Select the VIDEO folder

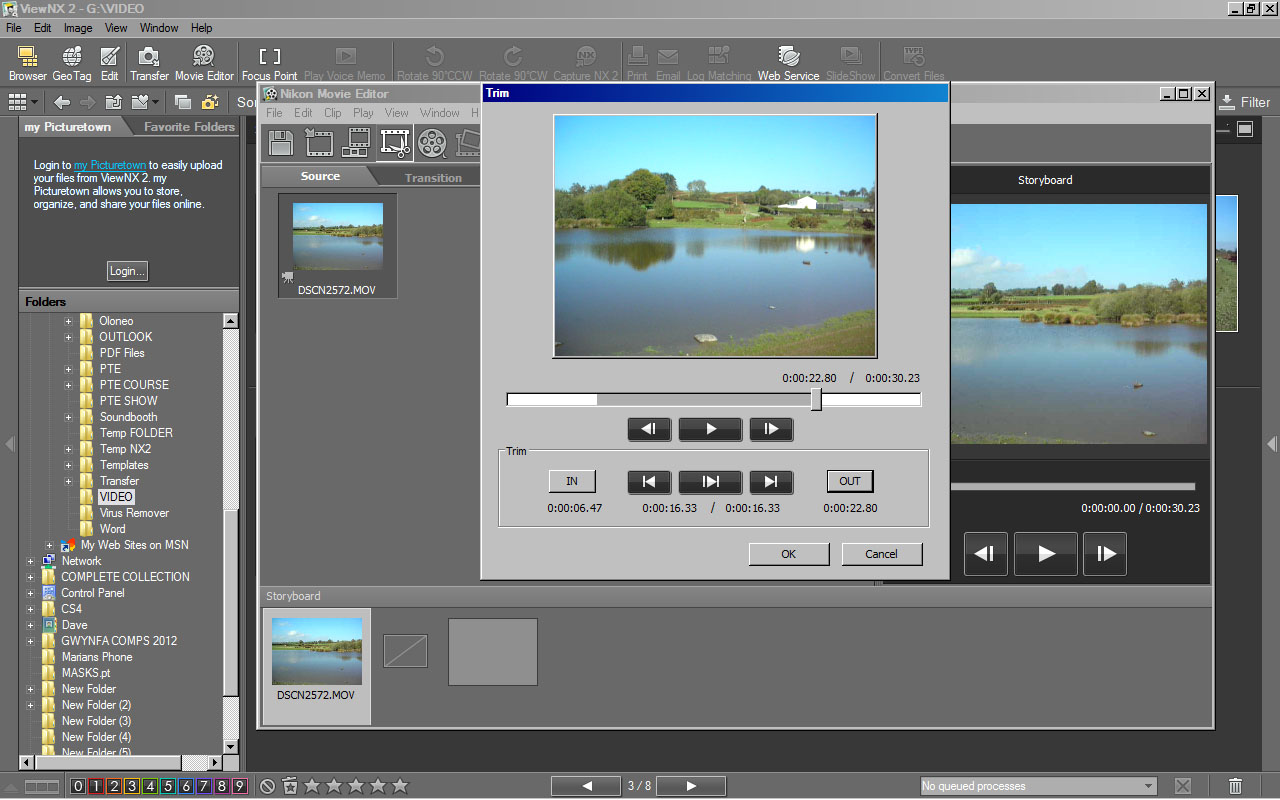[116, 497]
